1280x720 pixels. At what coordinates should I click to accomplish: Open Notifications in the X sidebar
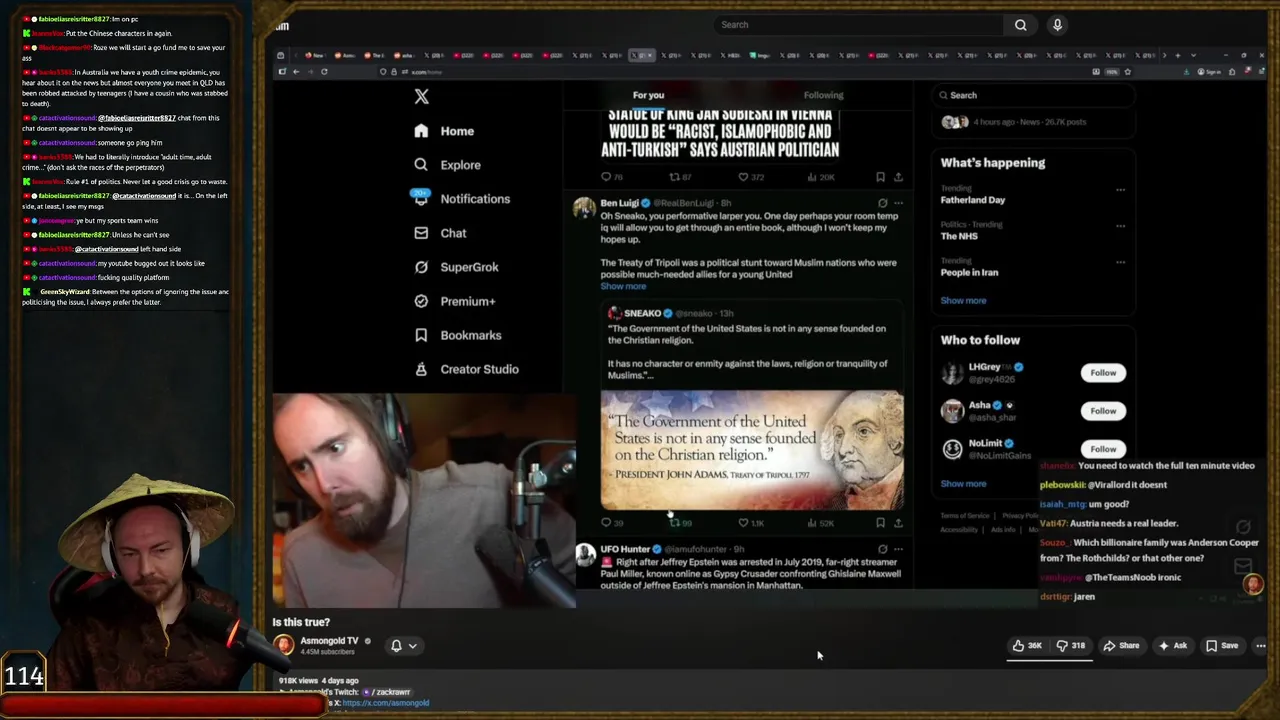coord(462,199)
